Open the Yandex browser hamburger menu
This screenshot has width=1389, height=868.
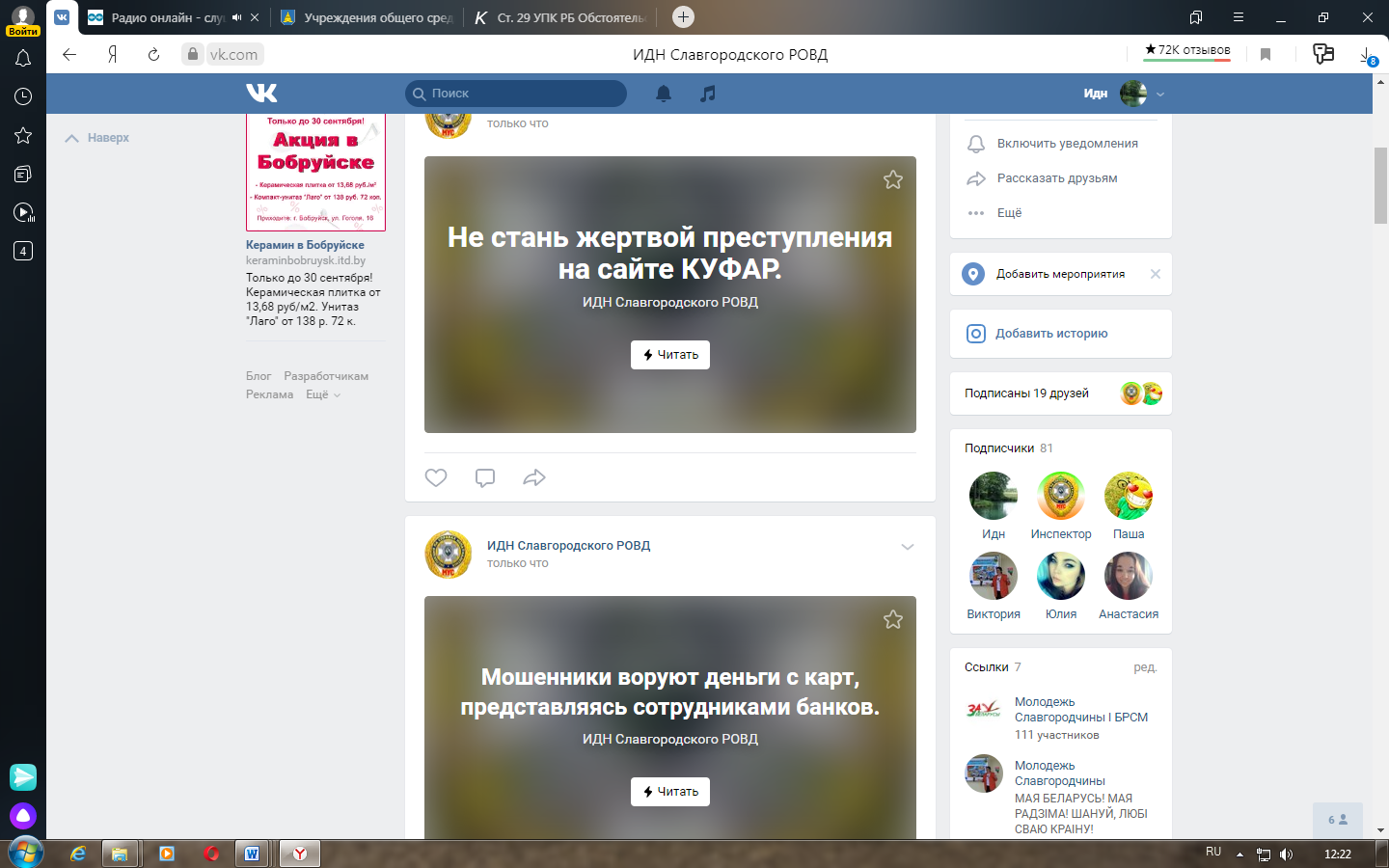pyautogui.click(x=1239, y=17)
